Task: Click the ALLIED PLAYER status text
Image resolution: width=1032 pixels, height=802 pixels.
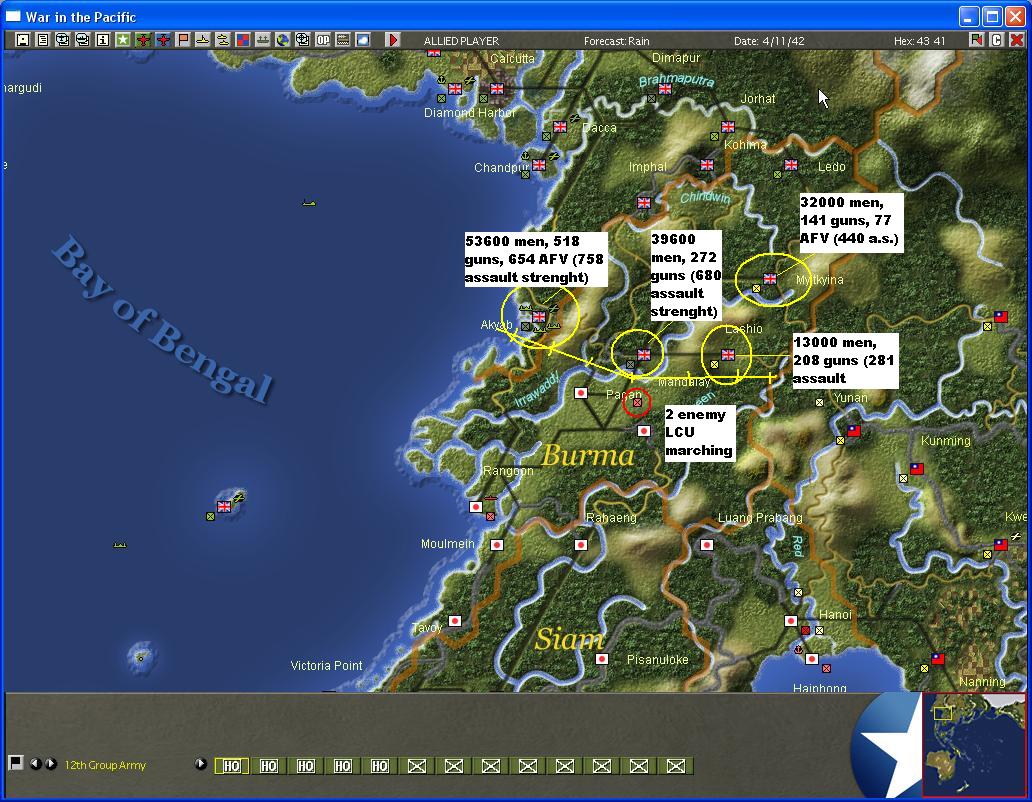Action: [x=461, y=41]
